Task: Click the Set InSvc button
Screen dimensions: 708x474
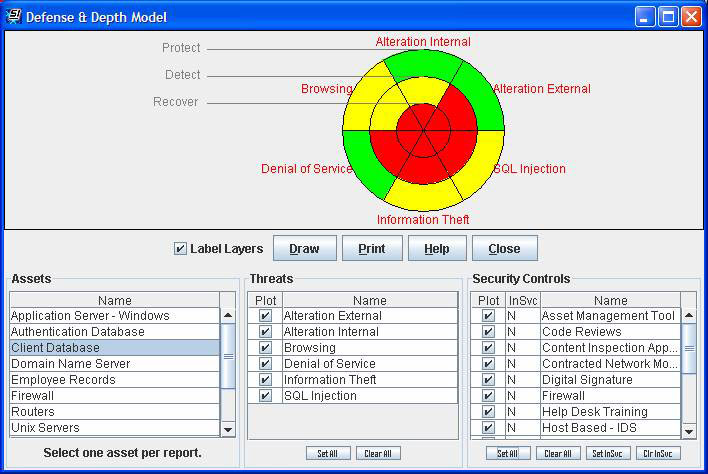Action: (608, 453)
